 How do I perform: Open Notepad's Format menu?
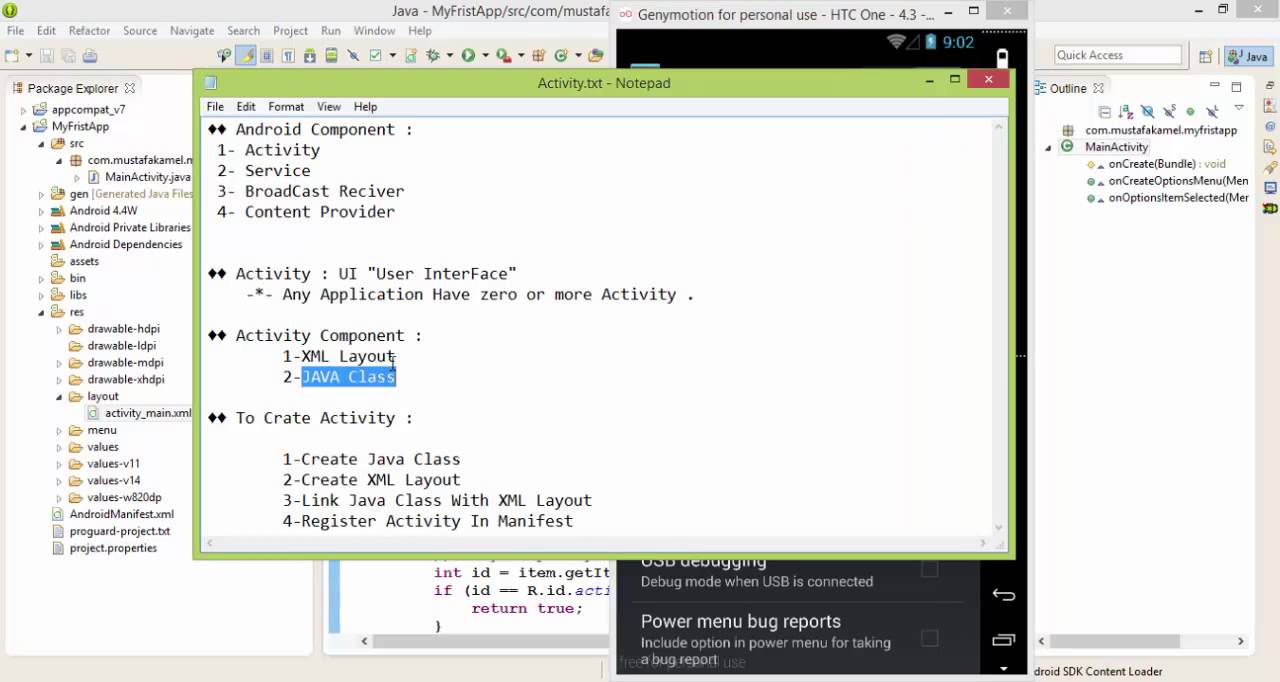286,107
